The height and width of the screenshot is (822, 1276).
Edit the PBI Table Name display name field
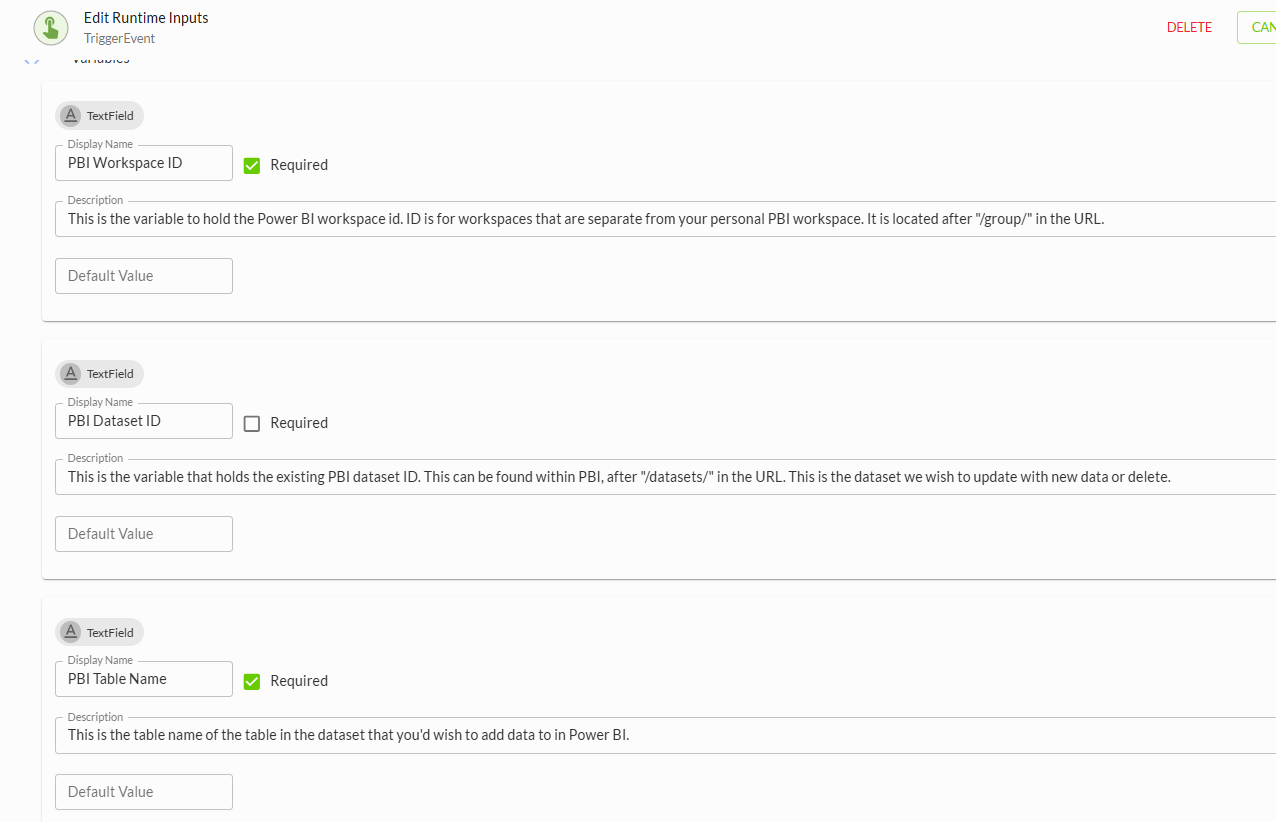click(144, 679)
